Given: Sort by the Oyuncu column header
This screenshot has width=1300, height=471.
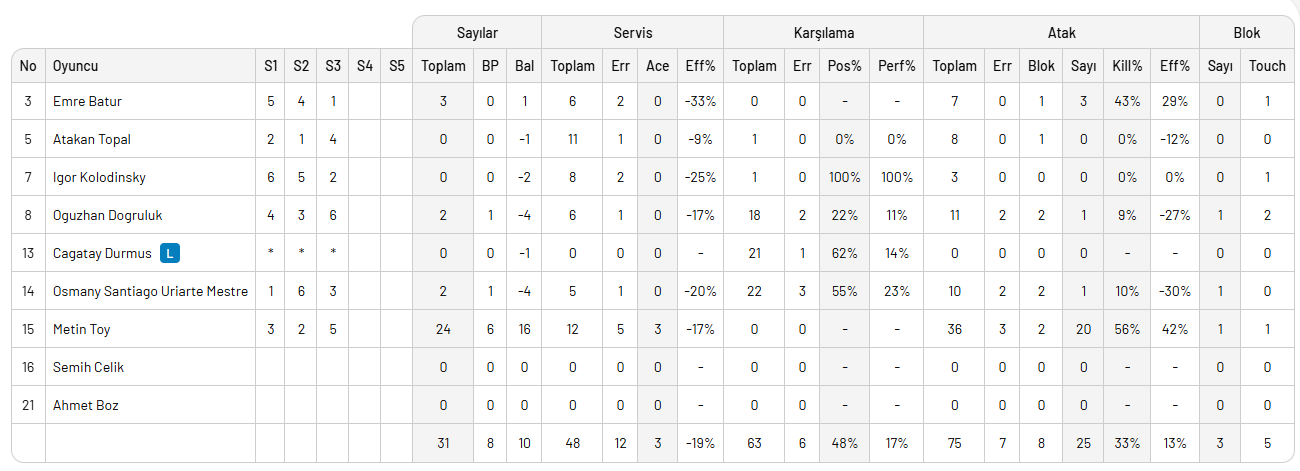Looking at the screenshot, I should coord(76,67).
